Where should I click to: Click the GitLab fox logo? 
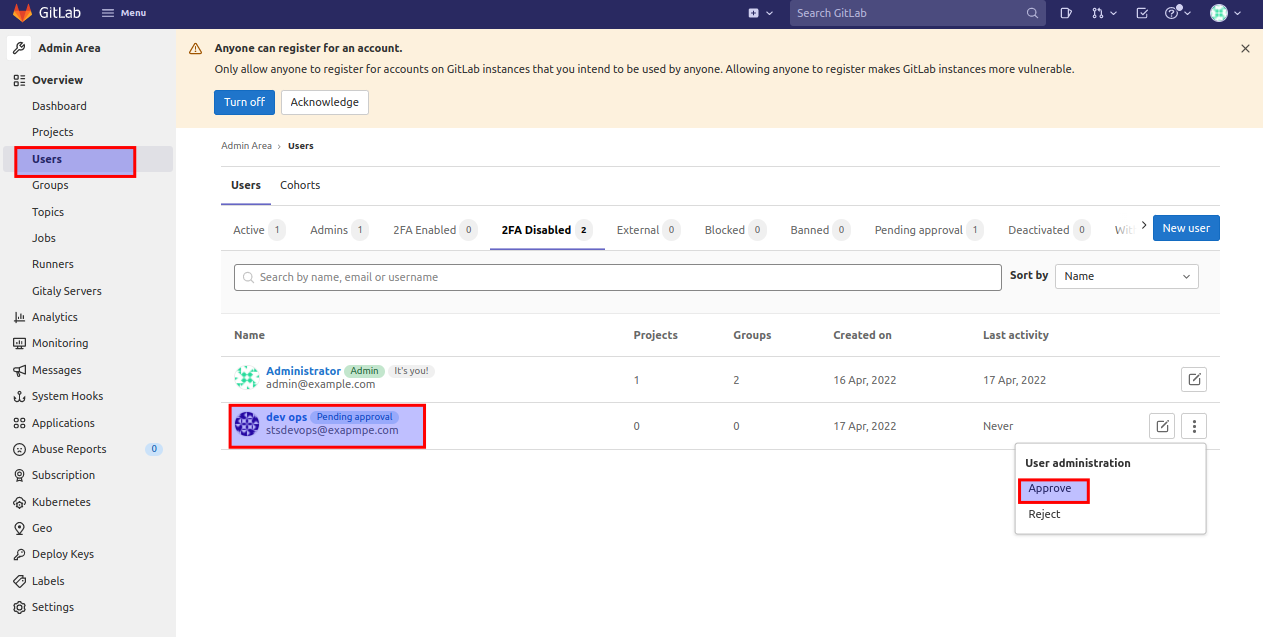click(22, 13)
